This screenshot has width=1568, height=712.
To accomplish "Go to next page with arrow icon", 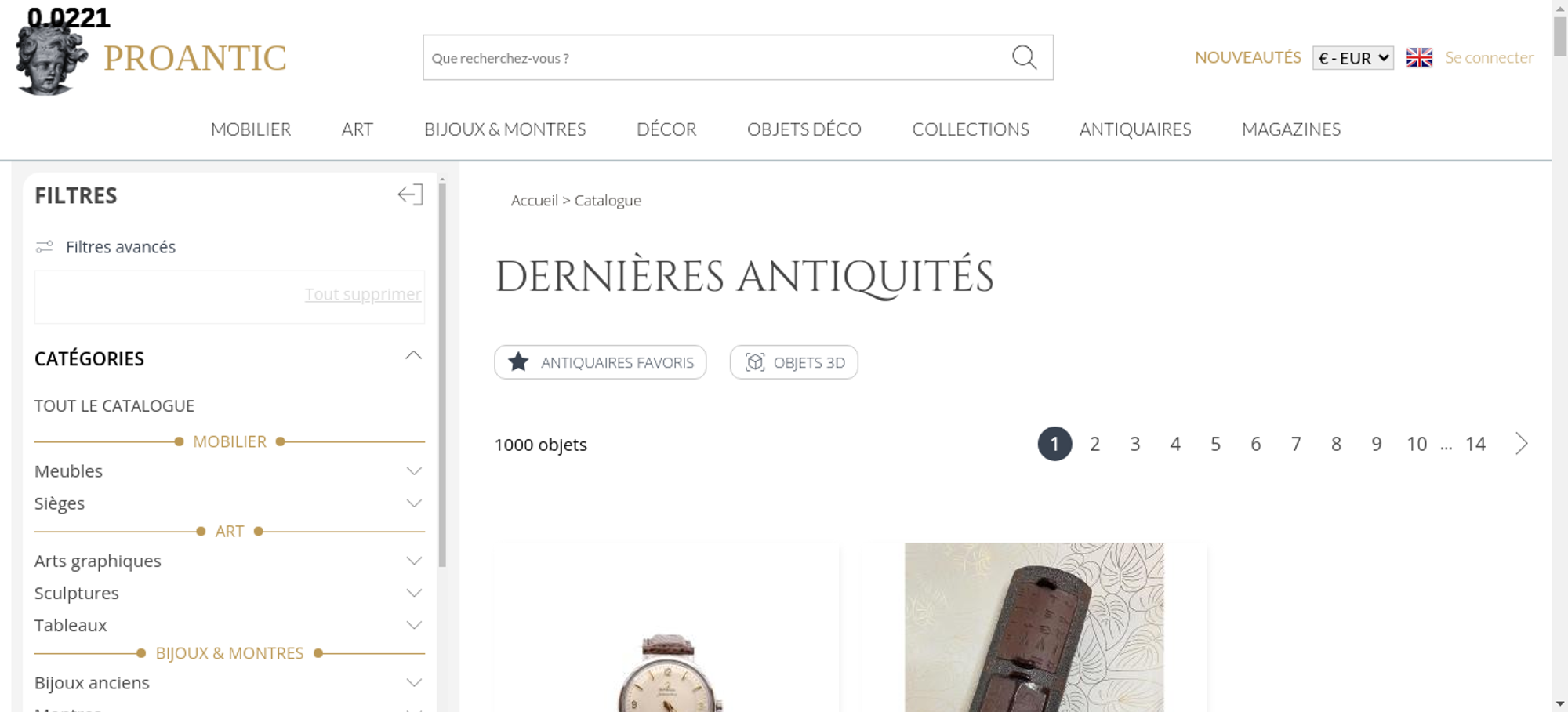I will 1521,444.
